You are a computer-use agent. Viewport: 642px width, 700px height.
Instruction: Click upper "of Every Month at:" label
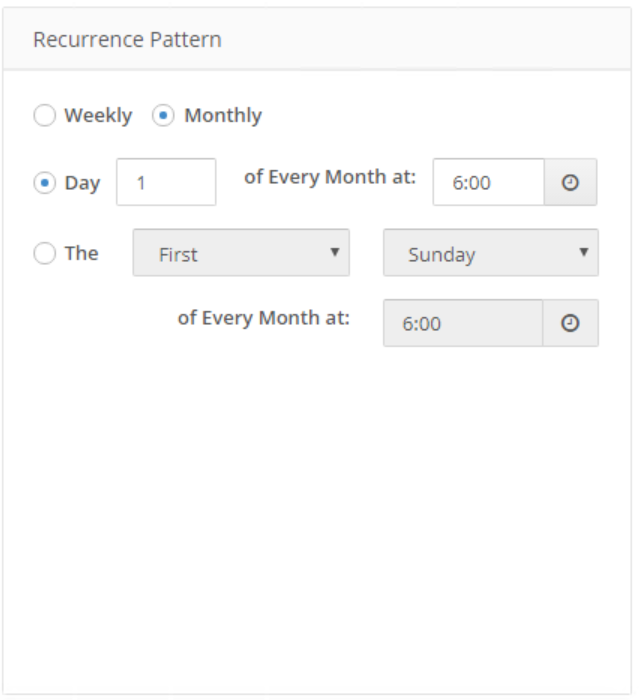330,177
